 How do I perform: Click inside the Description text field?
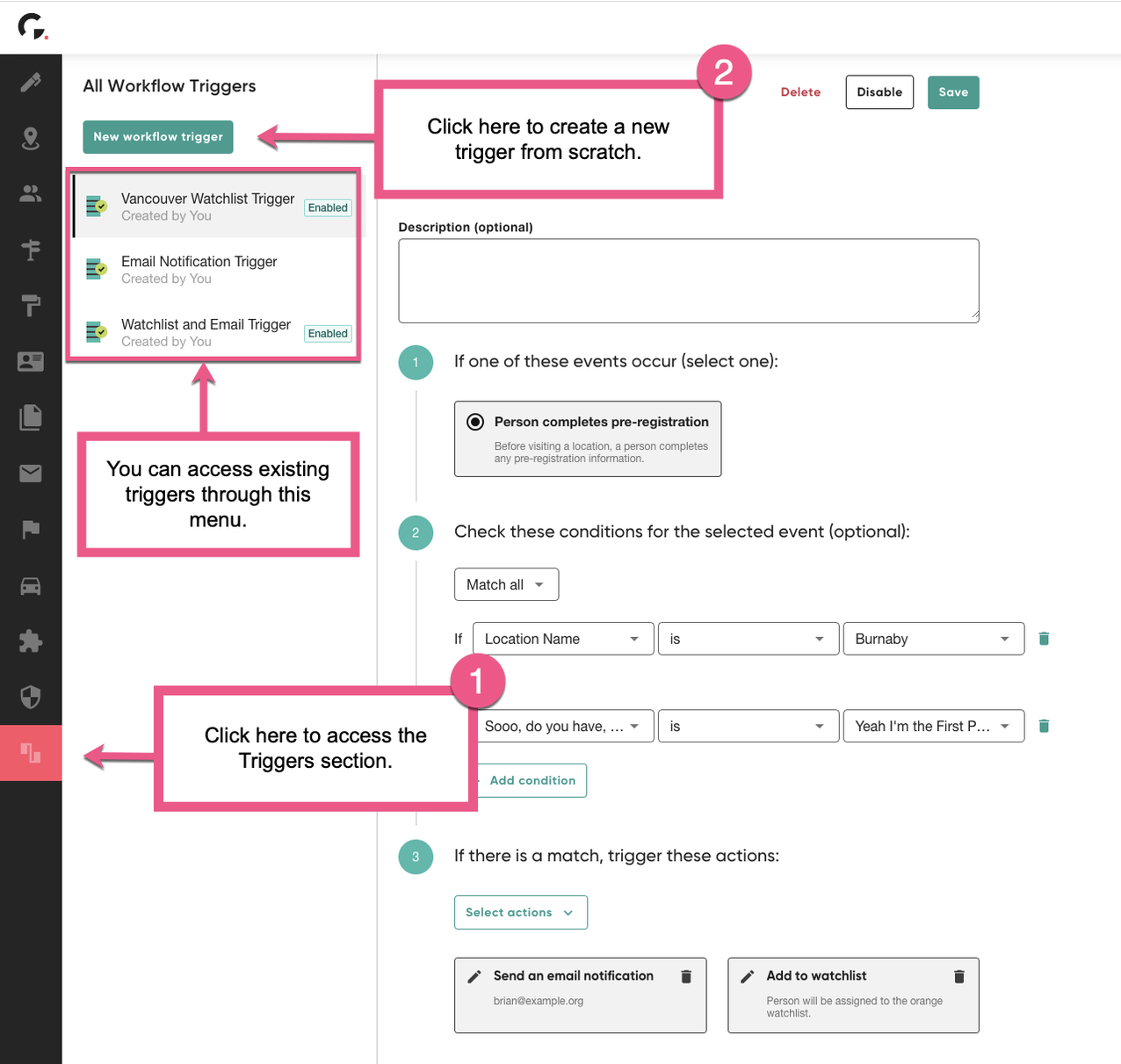tap(688, 279)
